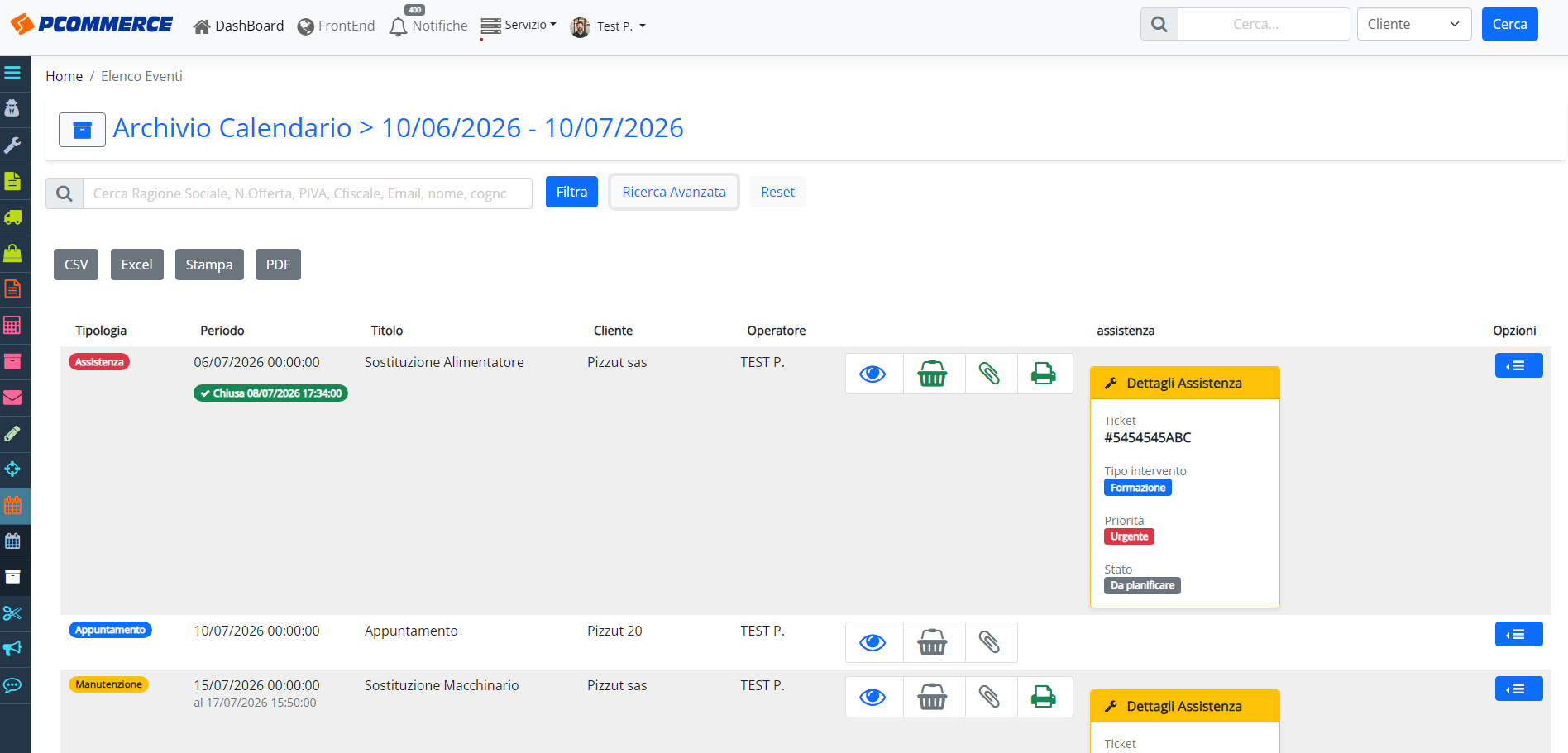View Sostituzione Alimentatore with eye icon
Screen dimensions: 1568x753
click(873, 374)
